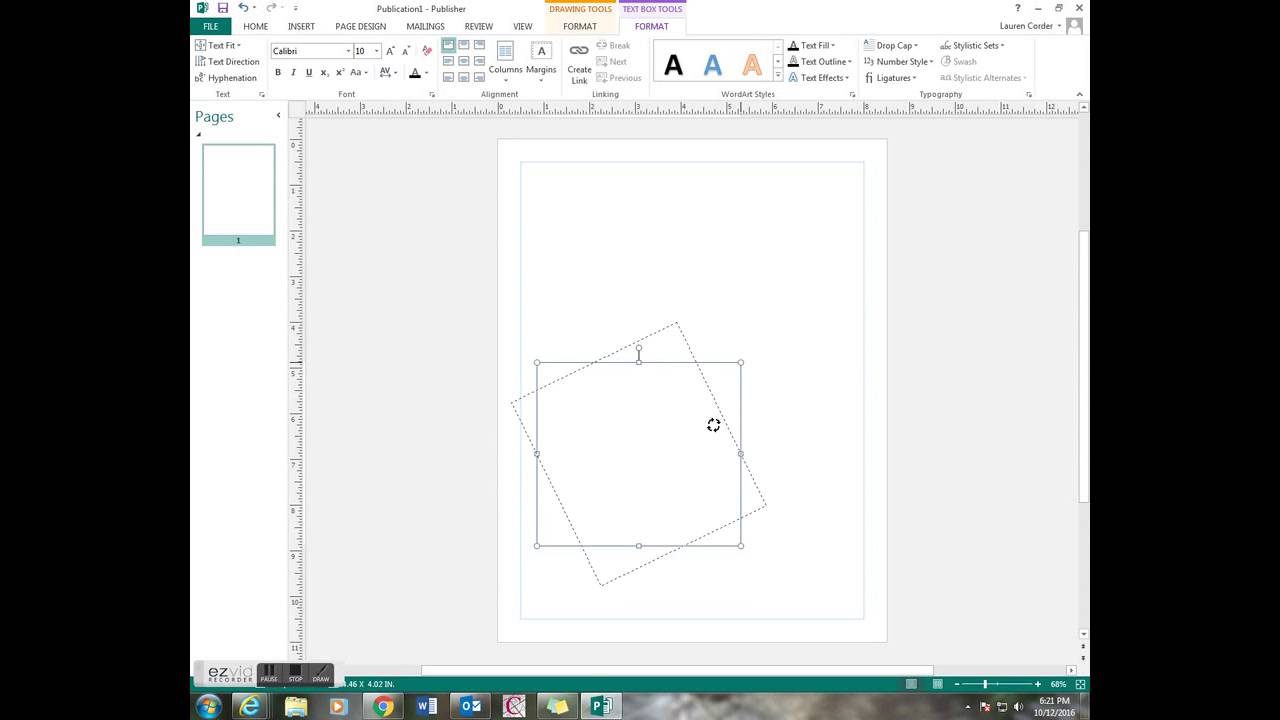Toggle Italic formatting
Image resolution: width=1280 pixels, height=720 pixels.
pos(293,73)
